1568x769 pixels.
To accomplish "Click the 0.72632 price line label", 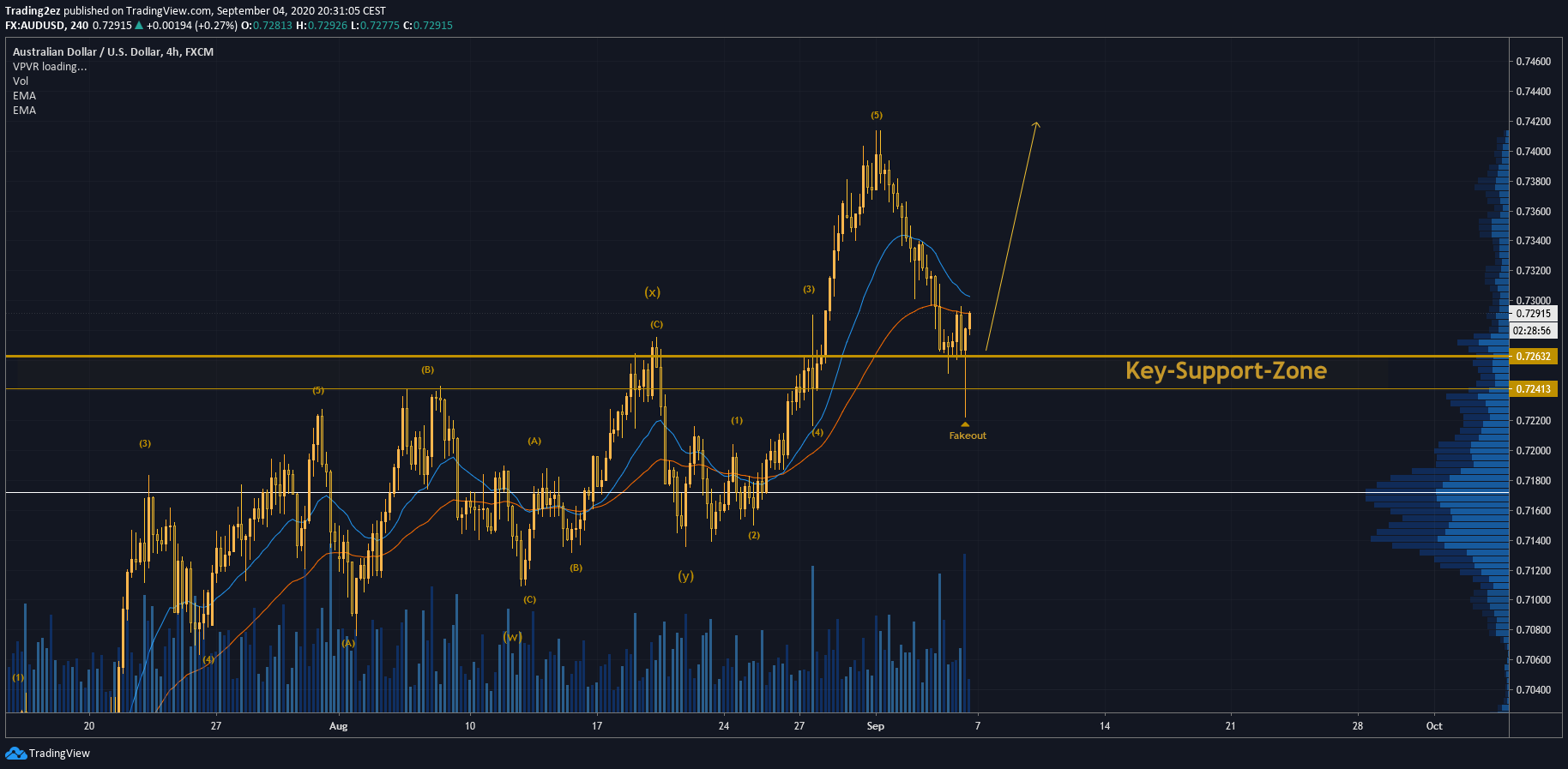I will [1533, 357].
